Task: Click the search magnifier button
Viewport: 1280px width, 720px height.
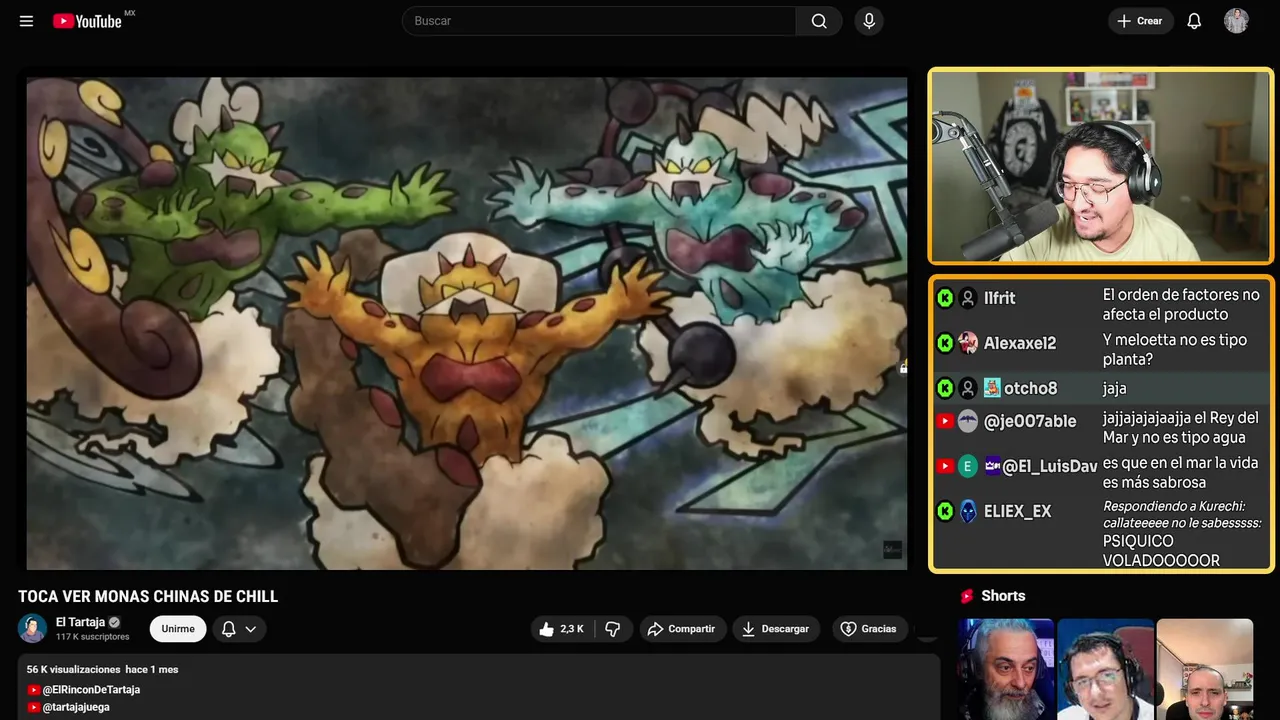Action: coord(819,21)
